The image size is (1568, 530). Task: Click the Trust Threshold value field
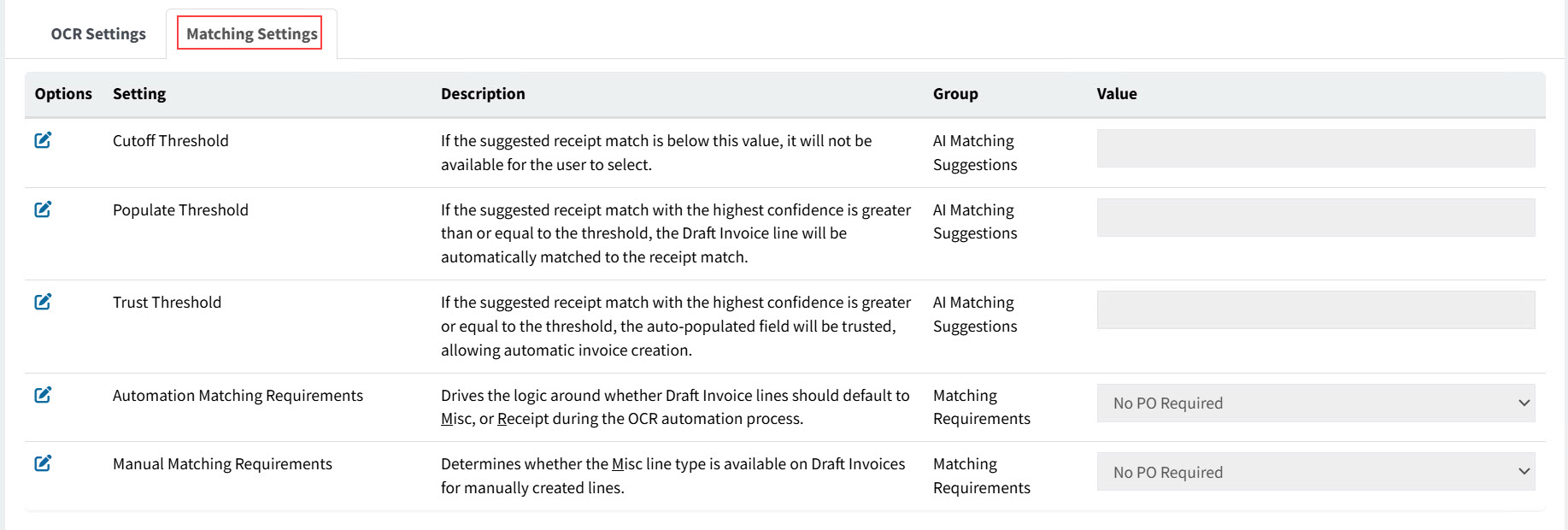1316,309
